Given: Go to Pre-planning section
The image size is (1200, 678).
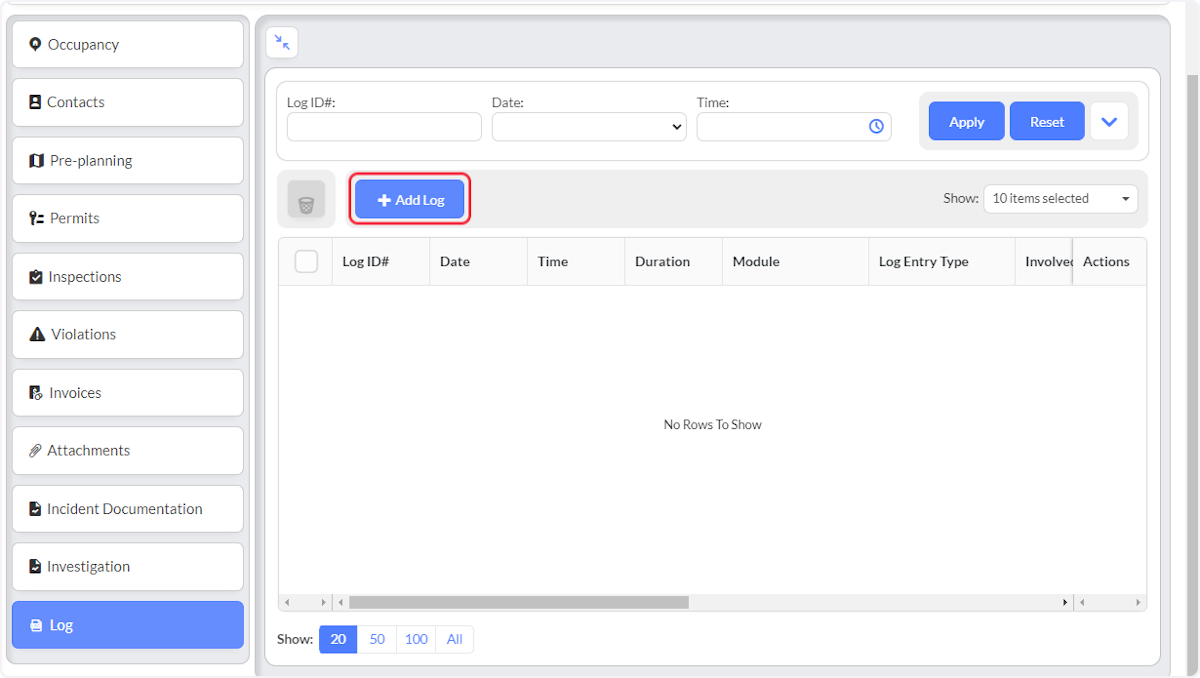Looking at the screenshot, I should click(128, 160).
